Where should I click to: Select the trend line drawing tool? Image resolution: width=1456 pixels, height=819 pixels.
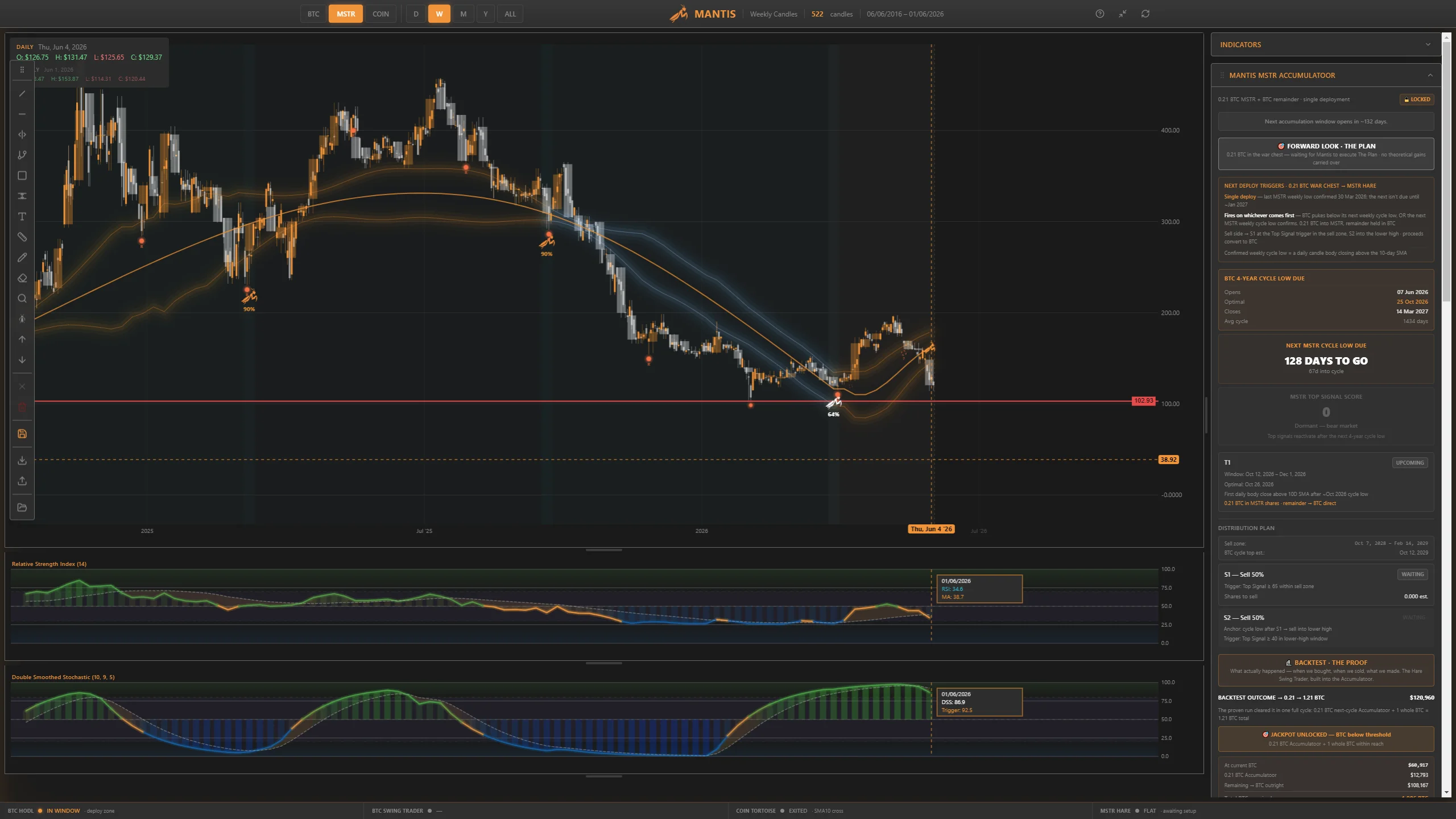click(22, 94)
